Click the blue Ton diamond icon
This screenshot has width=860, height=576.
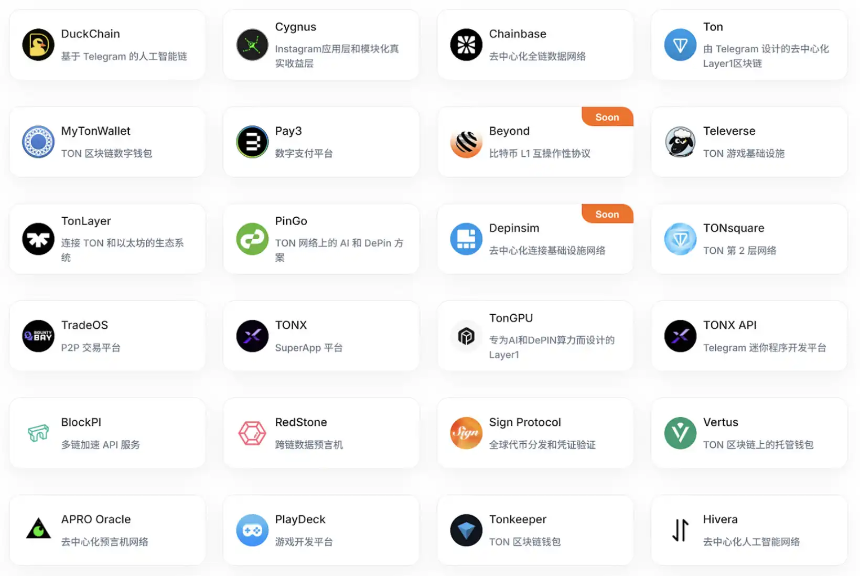pos(680,45)
